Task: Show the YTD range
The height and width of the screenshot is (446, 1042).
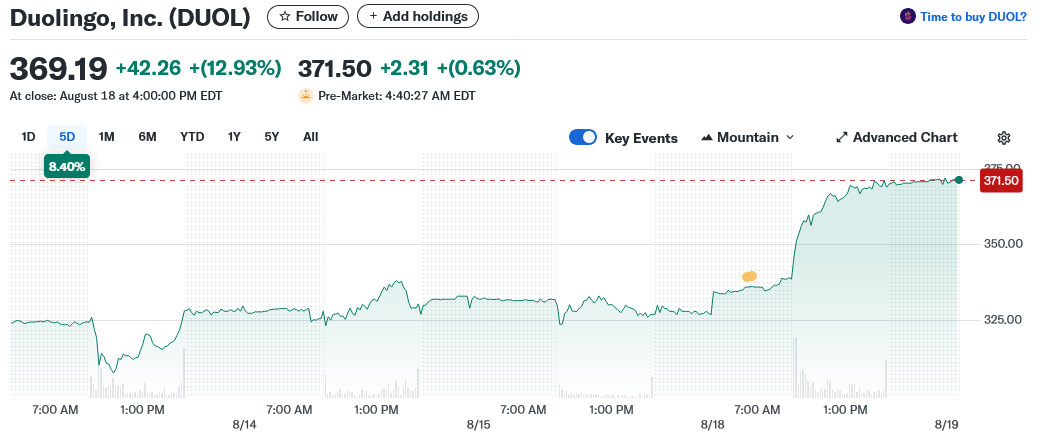Action: (192, 137)
